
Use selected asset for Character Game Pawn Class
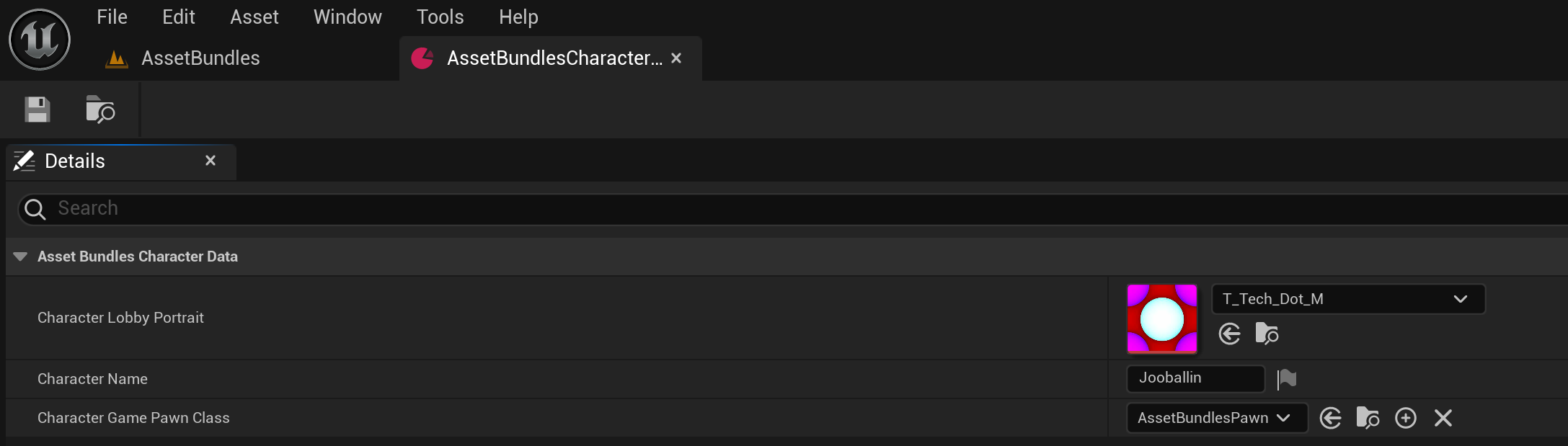tap(1330, 417)
